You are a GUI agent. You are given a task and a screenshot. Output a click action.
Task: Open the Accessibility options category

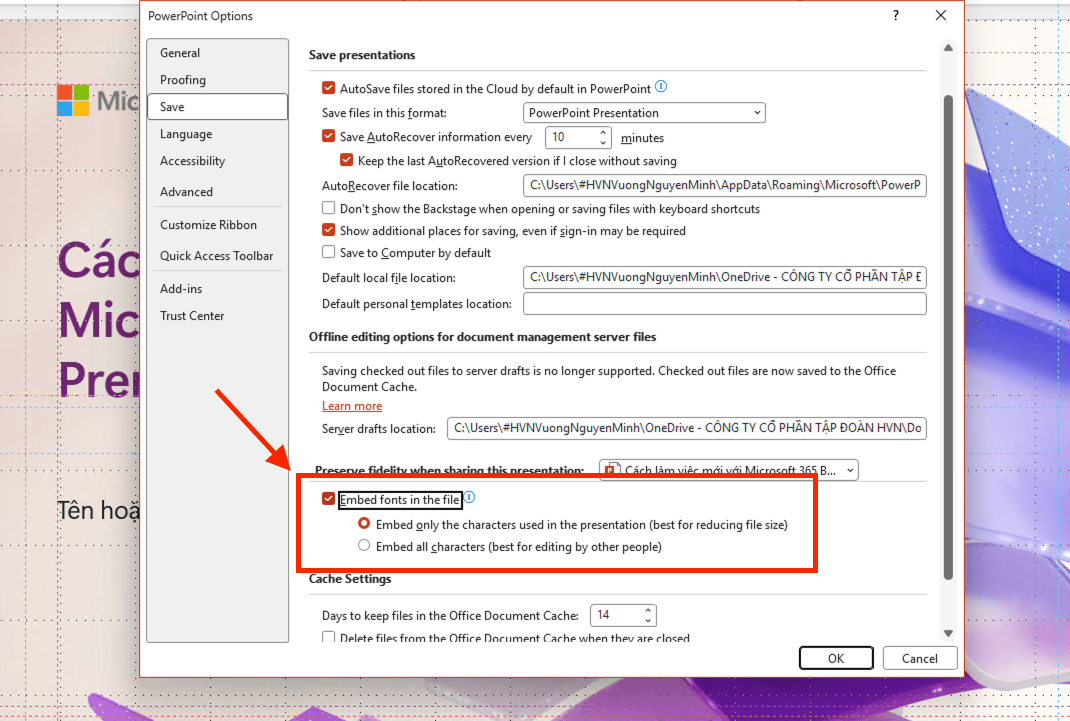[x=217, y=161]
